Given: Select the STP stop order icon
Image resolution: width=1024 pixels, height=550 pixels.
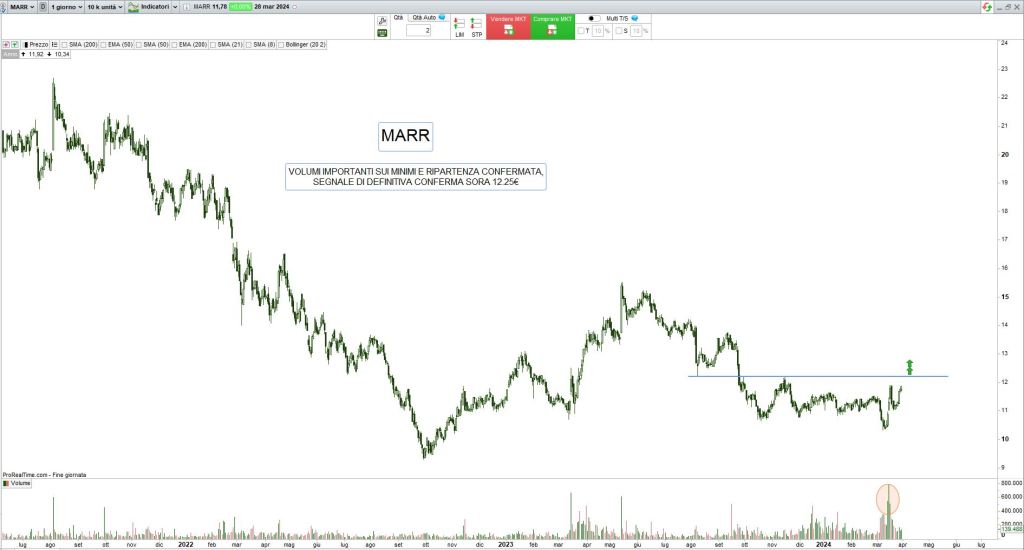Looking at the screenshot, I should point(476,24).
